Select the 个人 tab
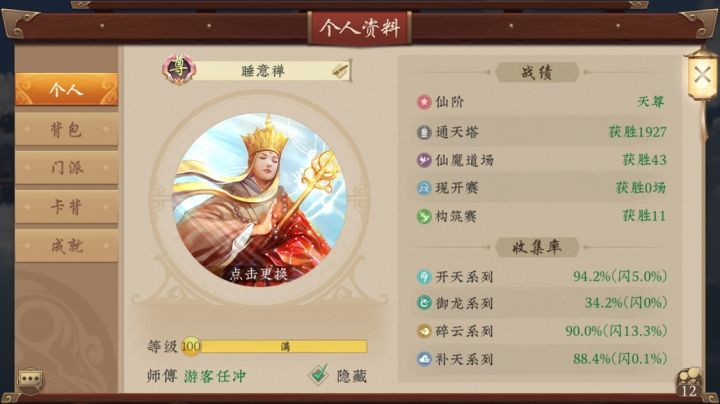 coord(67,89)
